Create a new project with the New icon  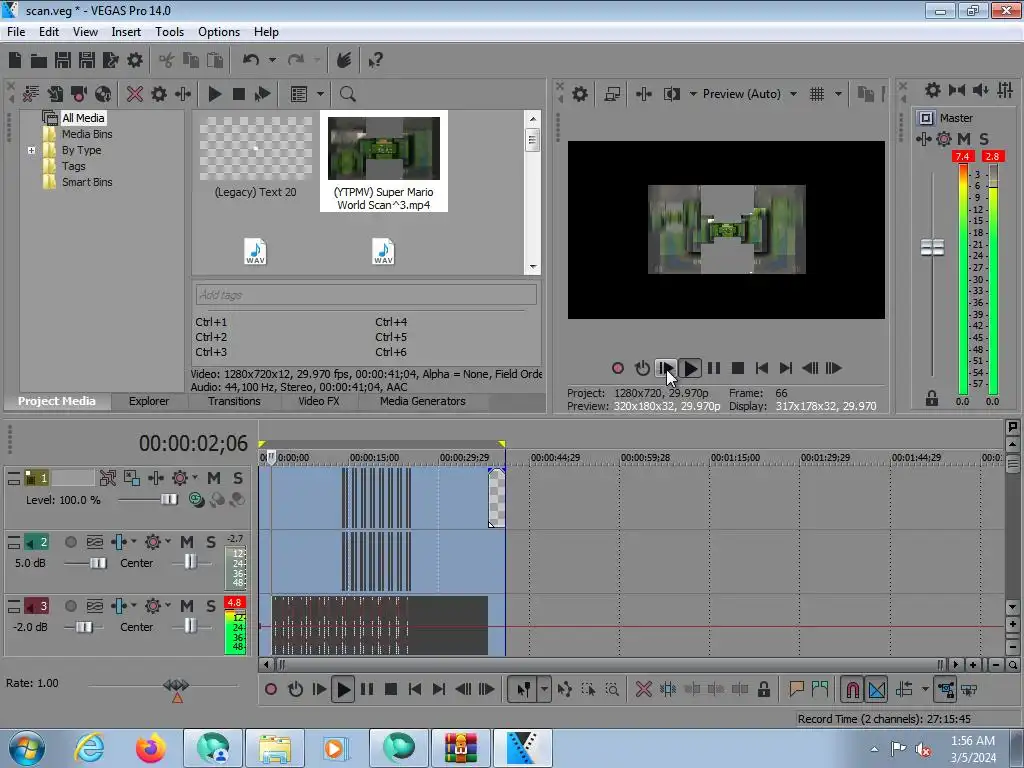[15, 61]
